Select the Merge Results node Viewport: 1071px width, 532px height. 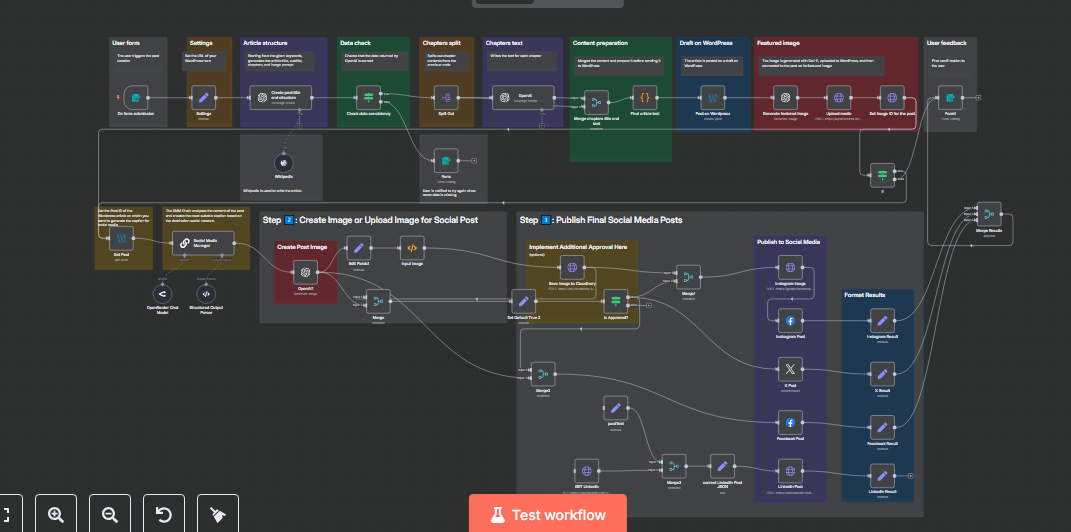[988, 215]
